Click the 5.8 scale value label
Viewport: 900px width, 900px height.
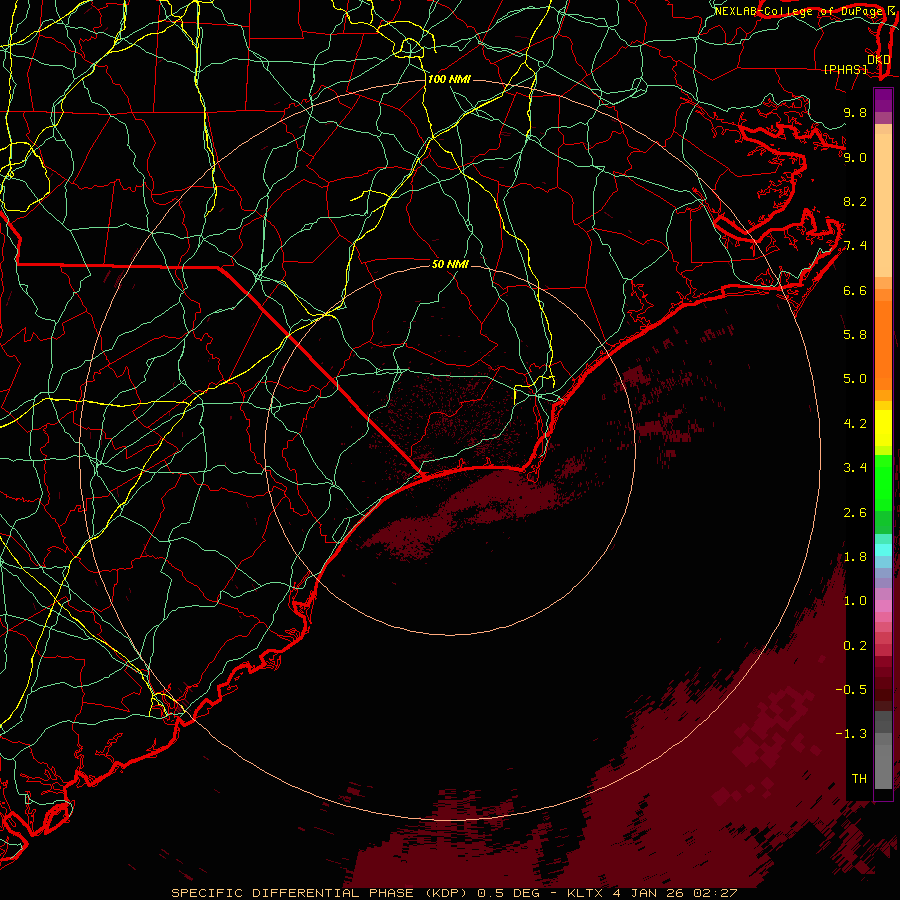pos(855,335)
